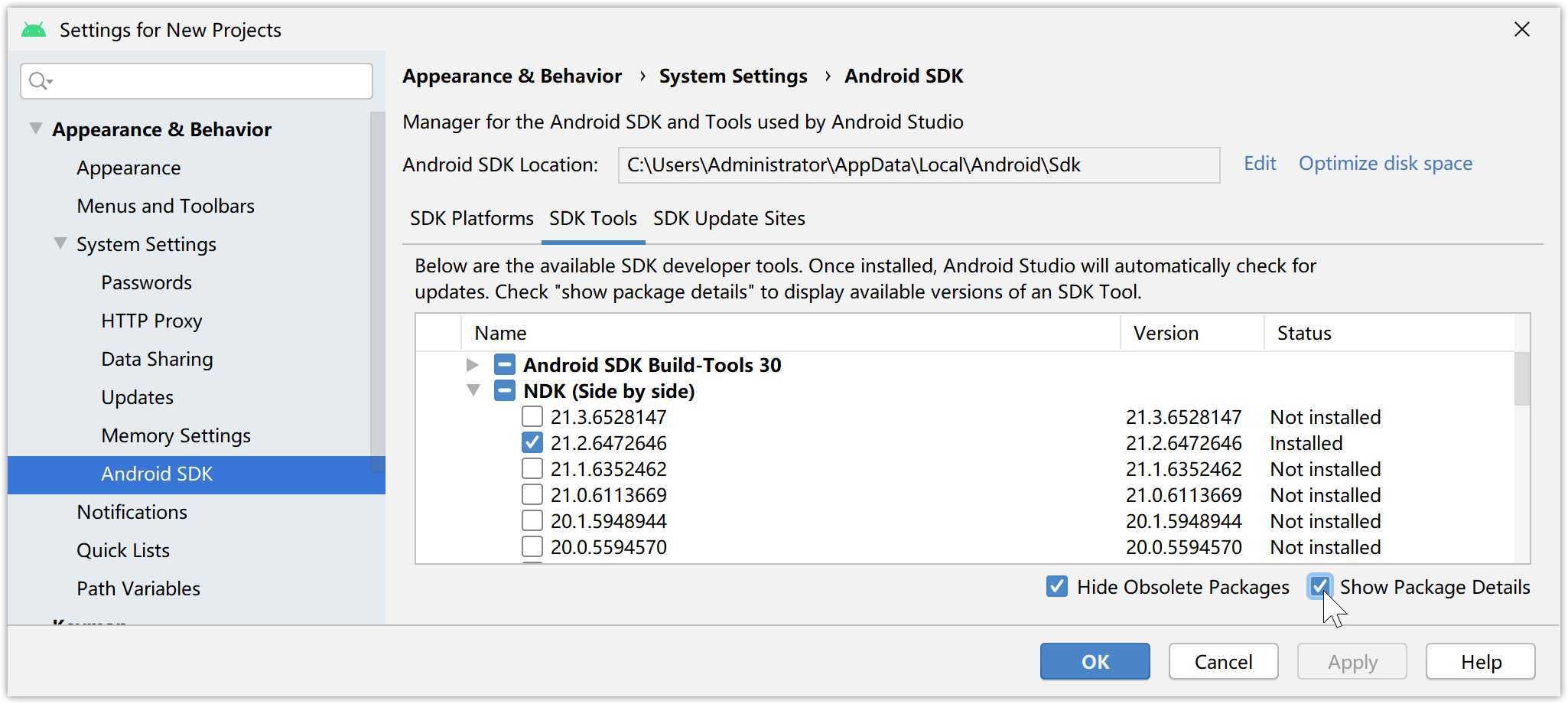
Task: Select Updates in the settings tree
Action: coord(137,397)
